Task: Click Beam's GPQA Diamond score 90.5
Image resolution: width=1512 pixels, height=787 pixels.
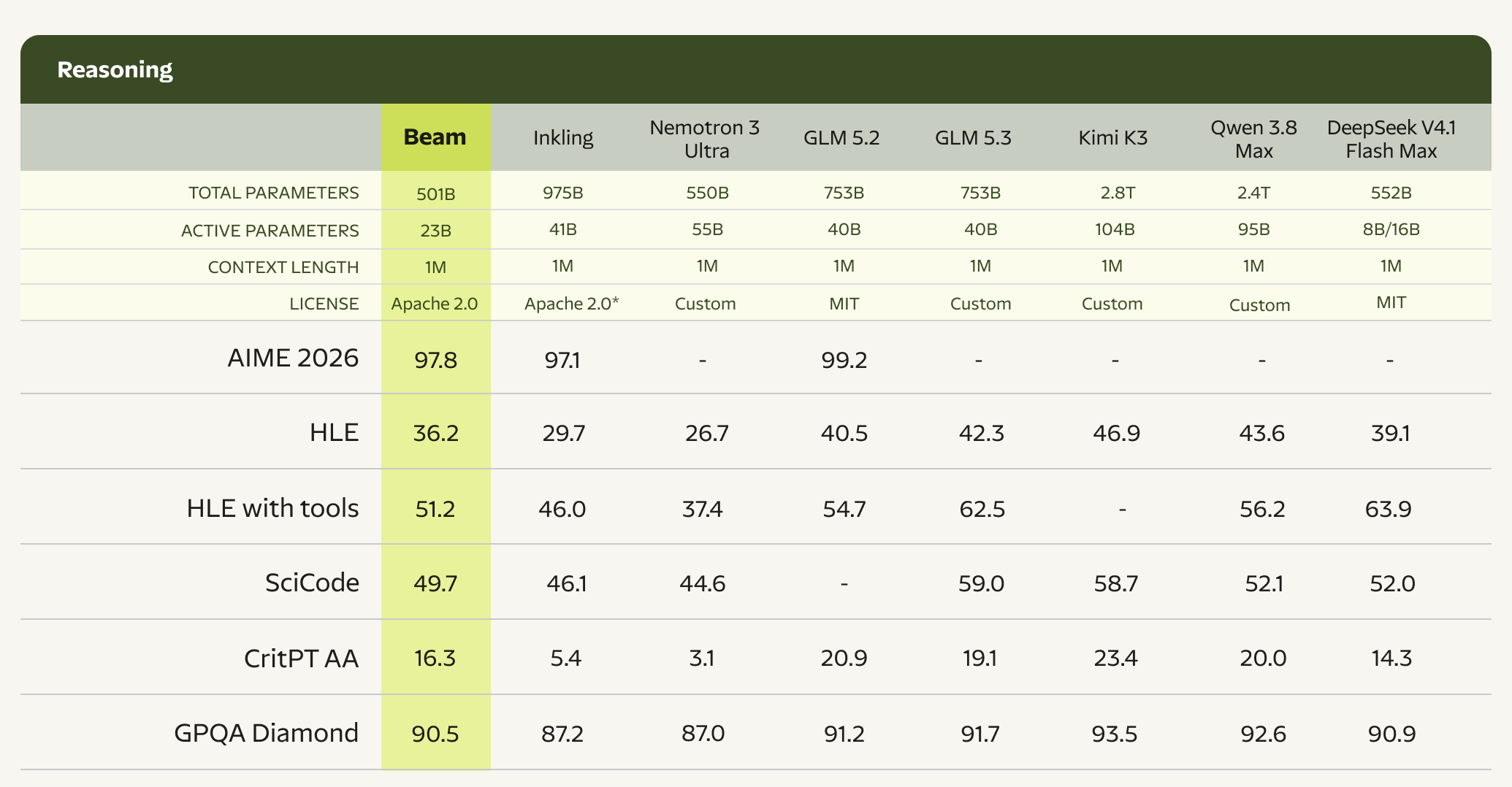Action: point(435,734)
